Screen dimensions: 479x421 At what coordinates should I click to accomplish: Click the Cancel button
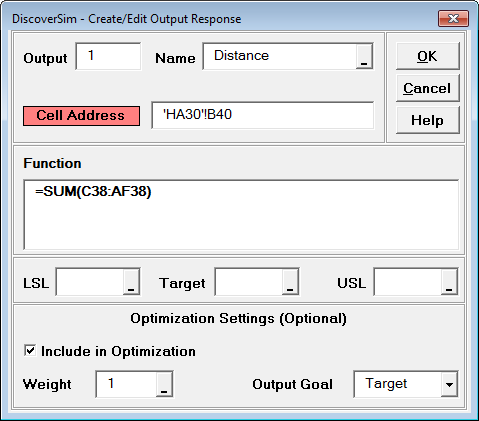pyautogui.click(x=427, y=88)
